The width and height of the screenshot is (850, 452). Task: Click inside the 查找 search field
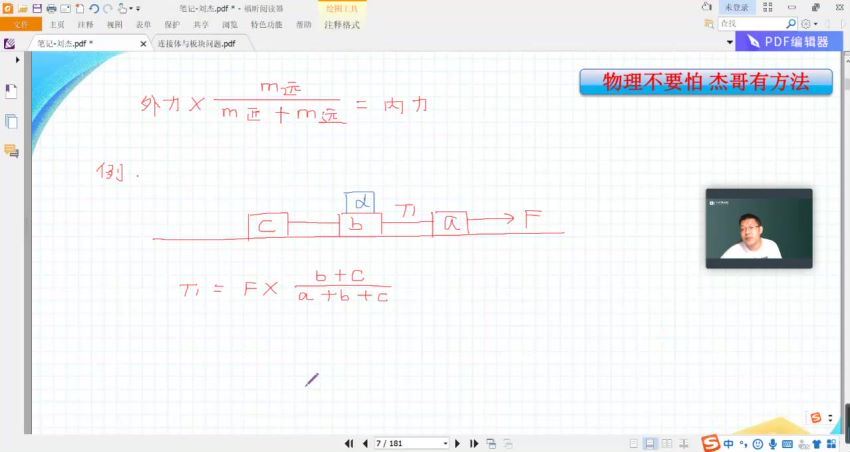750,23
